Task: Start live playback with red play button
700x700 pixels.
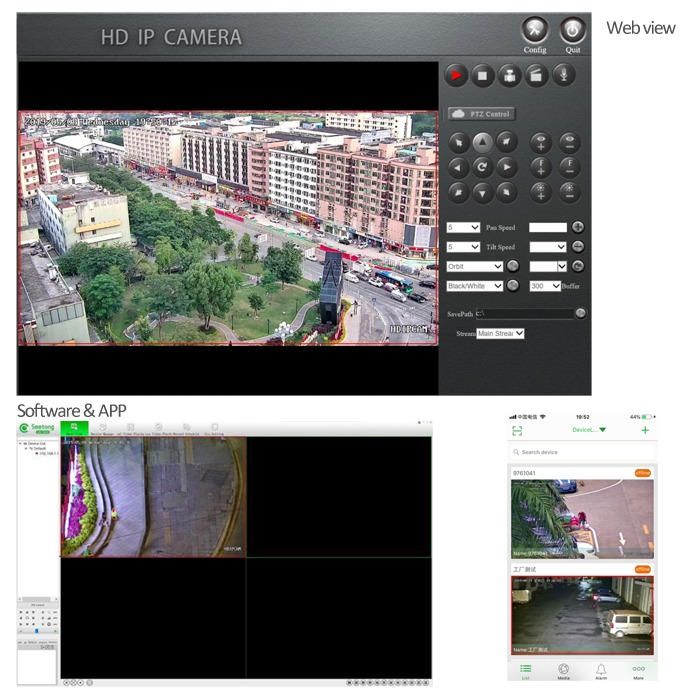Action: tap(456, 75)
